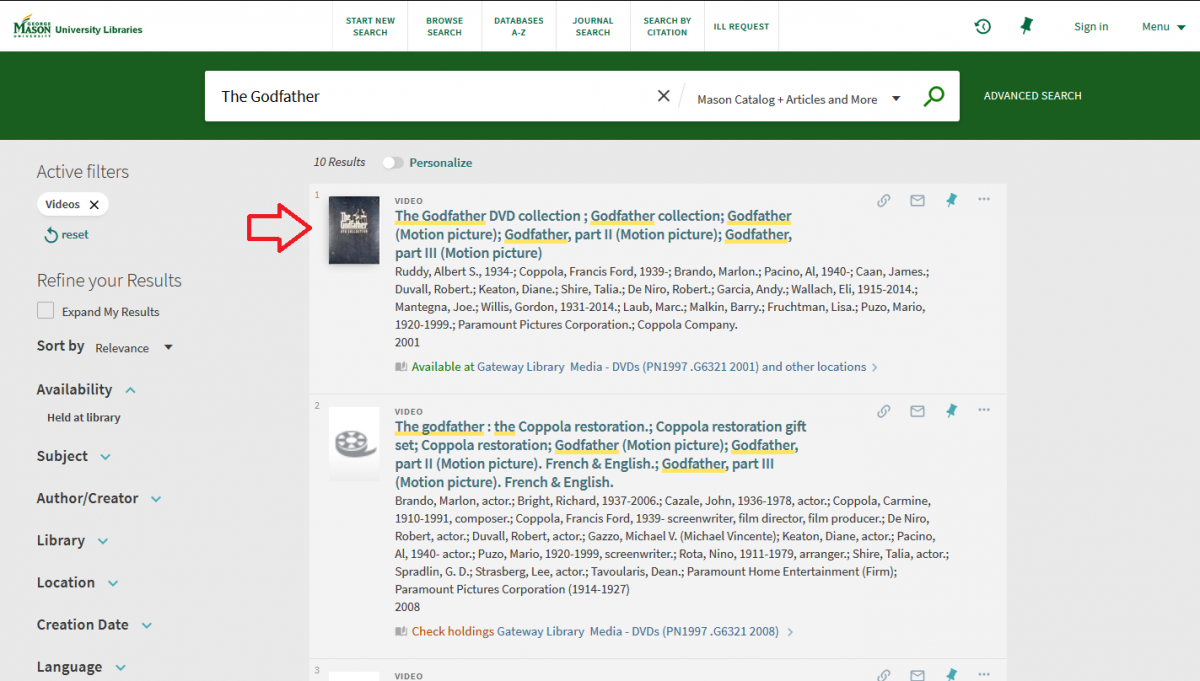Clear the search box with the X
This screenshot has width=1200, height=681.
click(x=663, y=95)
